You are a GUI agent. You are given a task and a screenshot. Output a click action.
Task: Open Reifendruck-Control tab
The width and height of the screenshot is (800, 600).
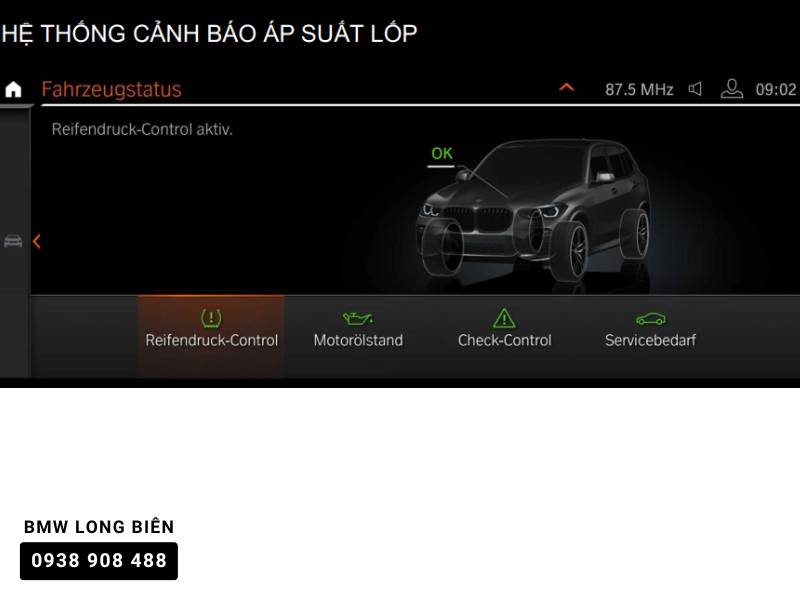211,336
